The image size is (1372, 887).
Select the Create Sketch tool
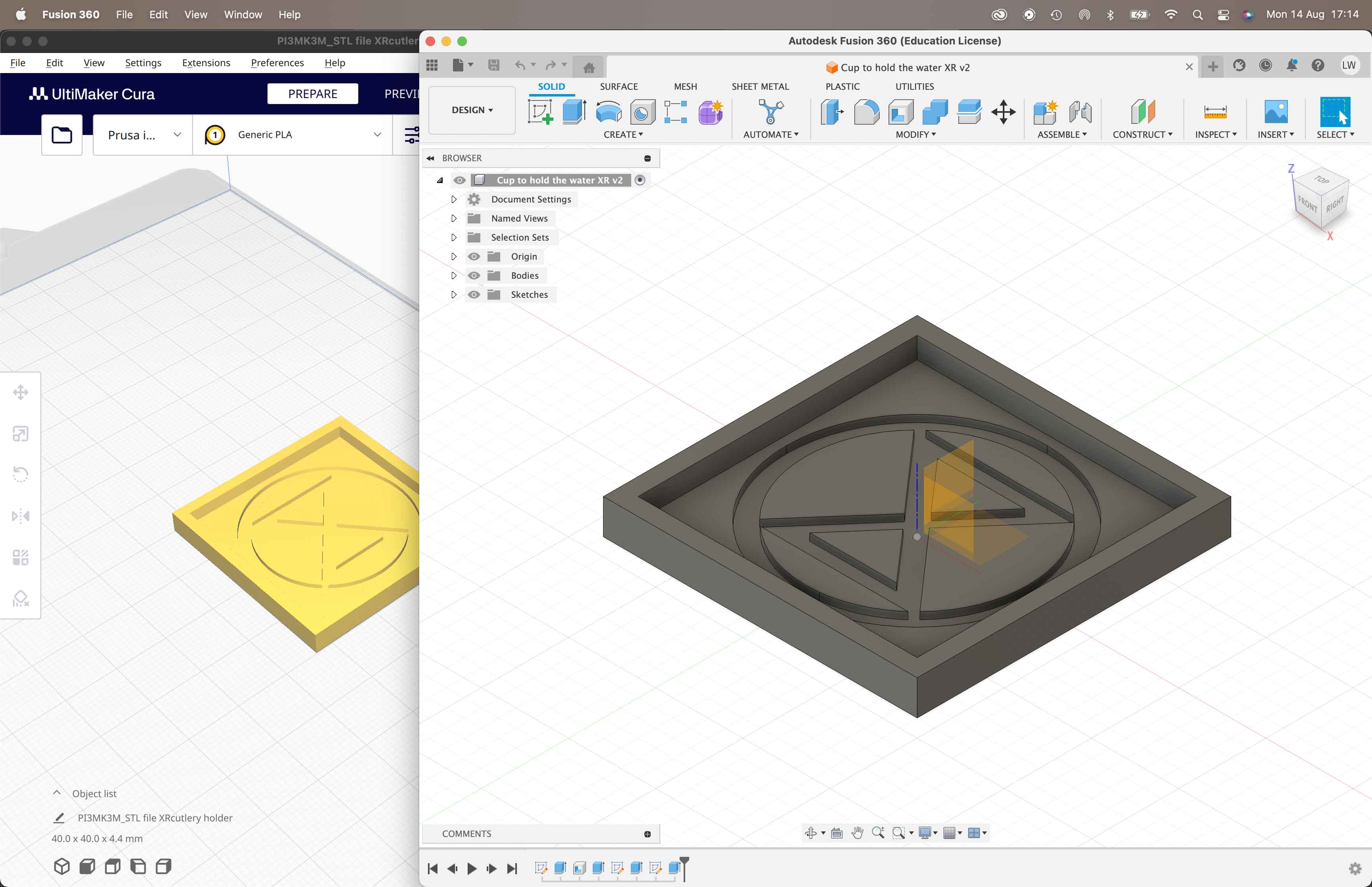[x=540, y=111]
